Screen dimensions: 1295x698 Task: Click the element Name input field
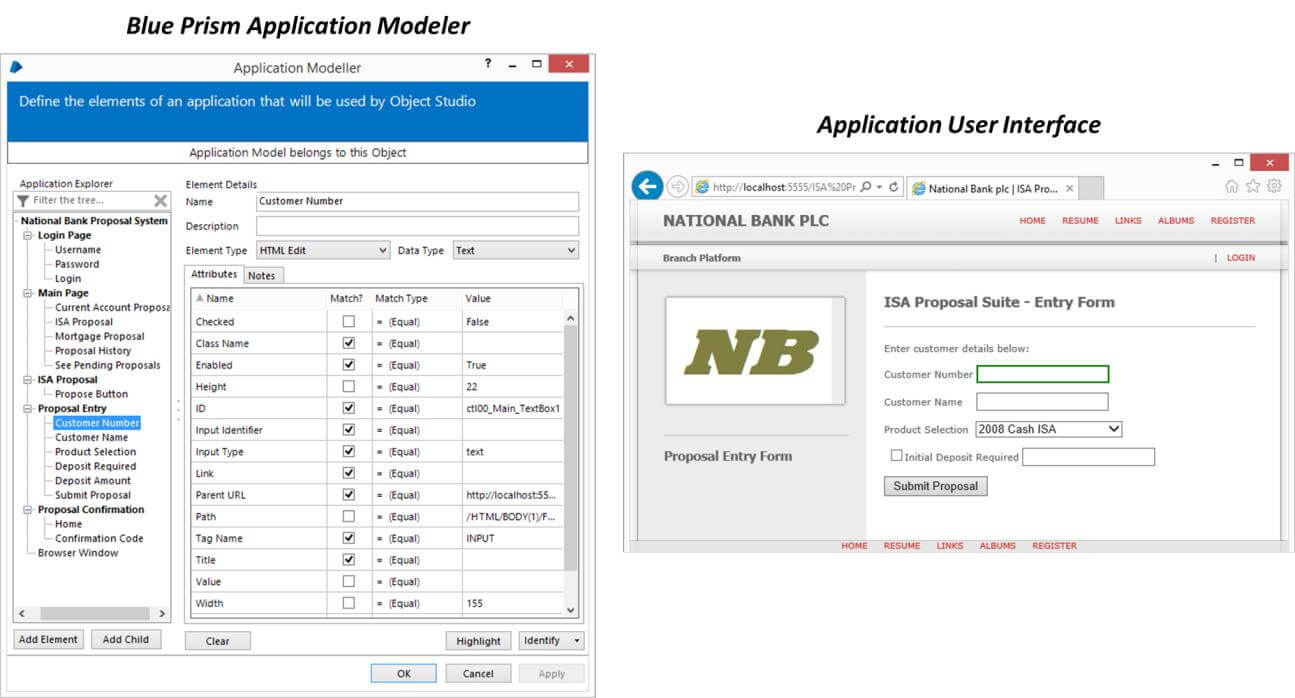417,201
